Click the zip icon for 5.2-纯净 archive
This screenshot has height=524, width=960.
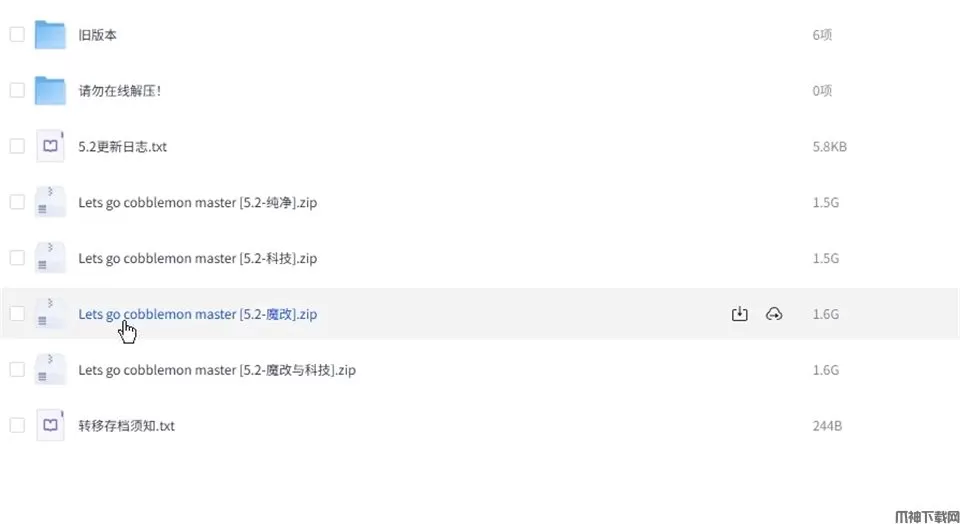click(x=50, y=202)
